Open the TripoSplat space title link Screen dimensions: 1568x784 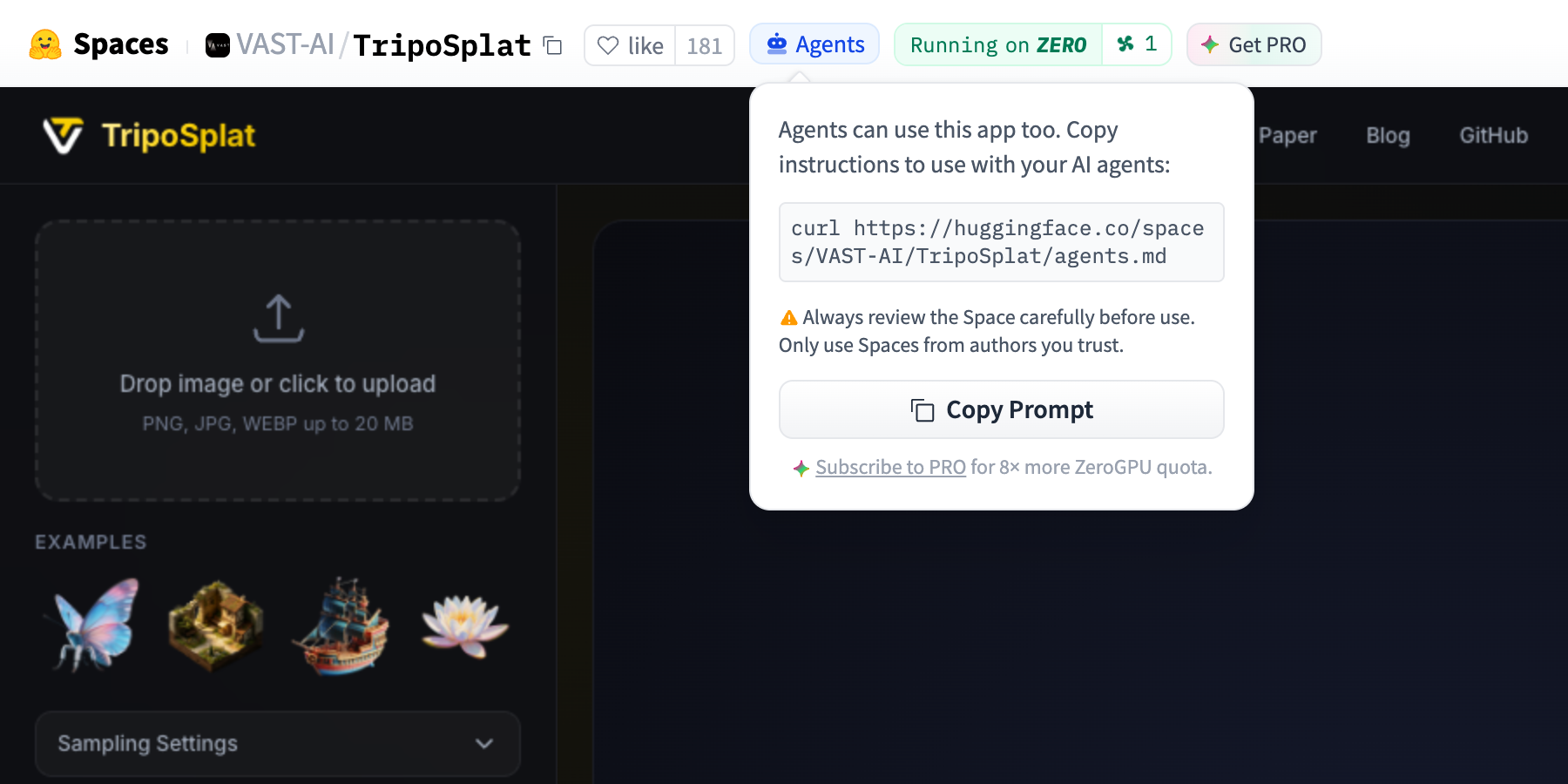tap(442, 45)
